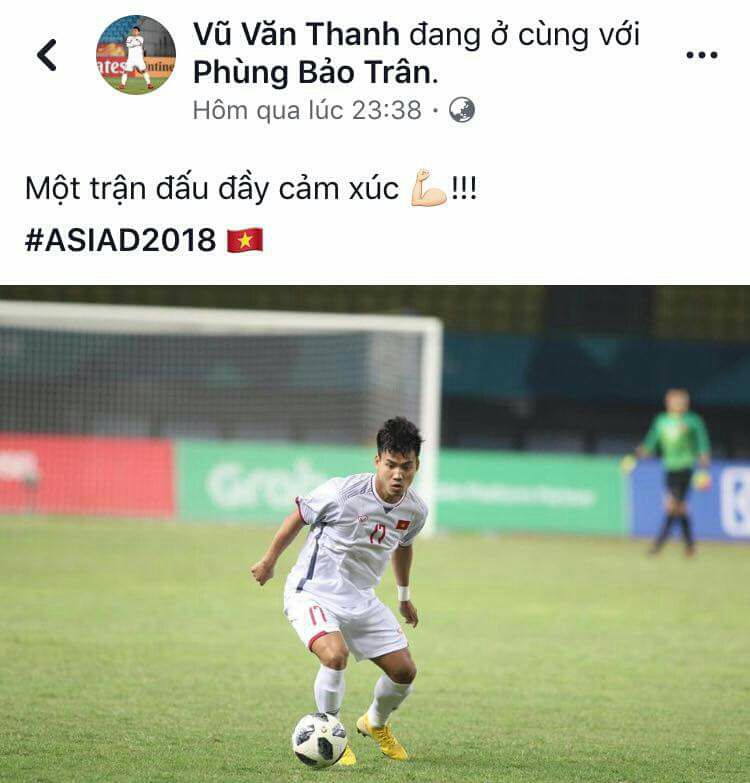
Task: Tap the caption Một trận đấu đầy cảm xúc
Action: coord(212,189)
